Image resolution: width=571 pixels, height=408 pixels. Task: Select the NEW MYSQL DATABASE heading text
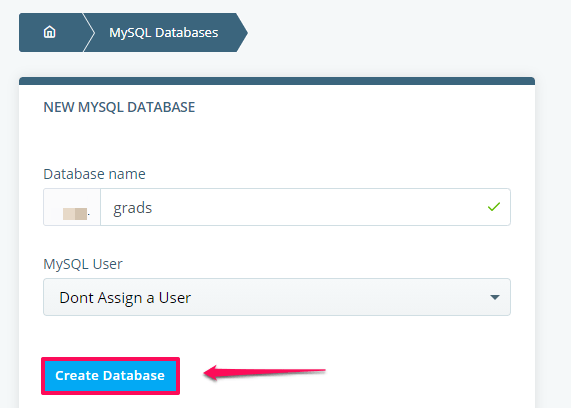119,107
